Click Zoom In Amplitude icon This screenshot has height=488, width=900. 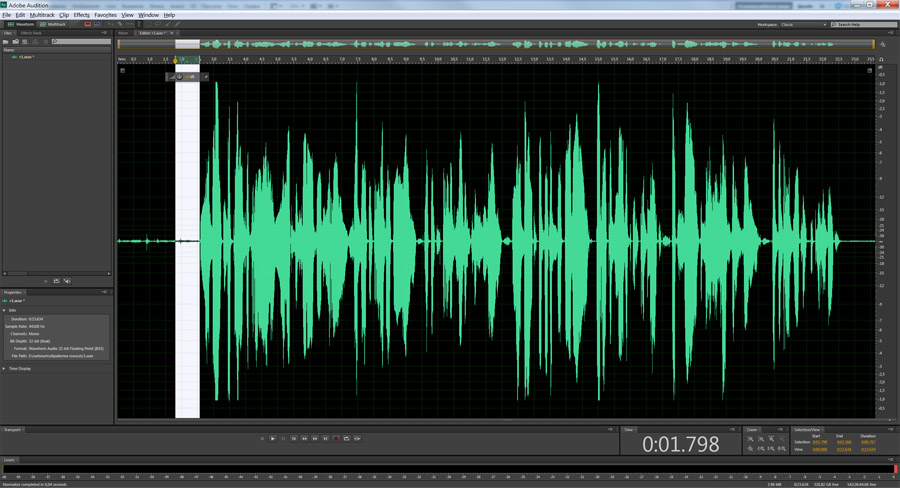coord(751,439)
